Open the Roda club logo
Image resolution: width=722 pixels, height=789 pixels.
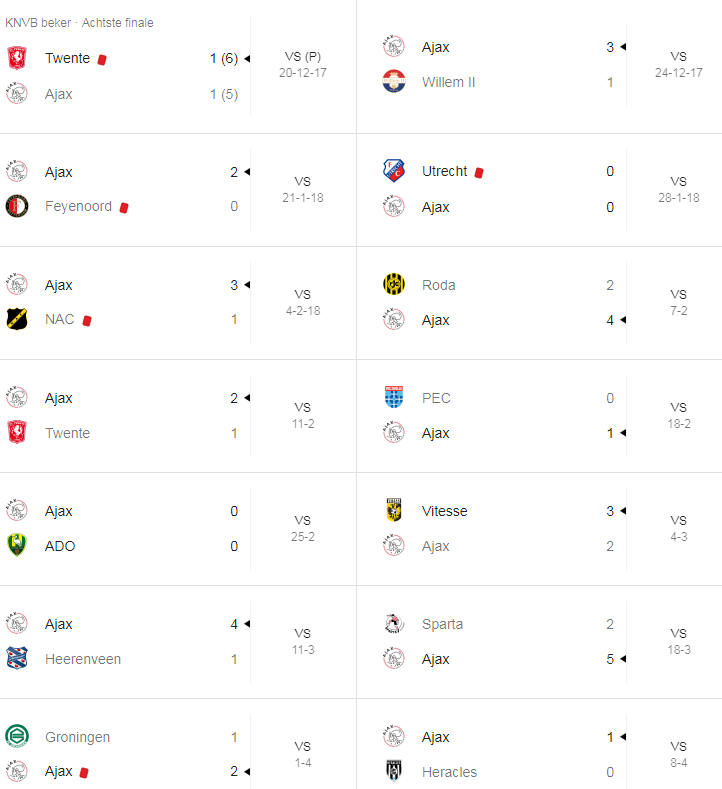click(394, 285)
